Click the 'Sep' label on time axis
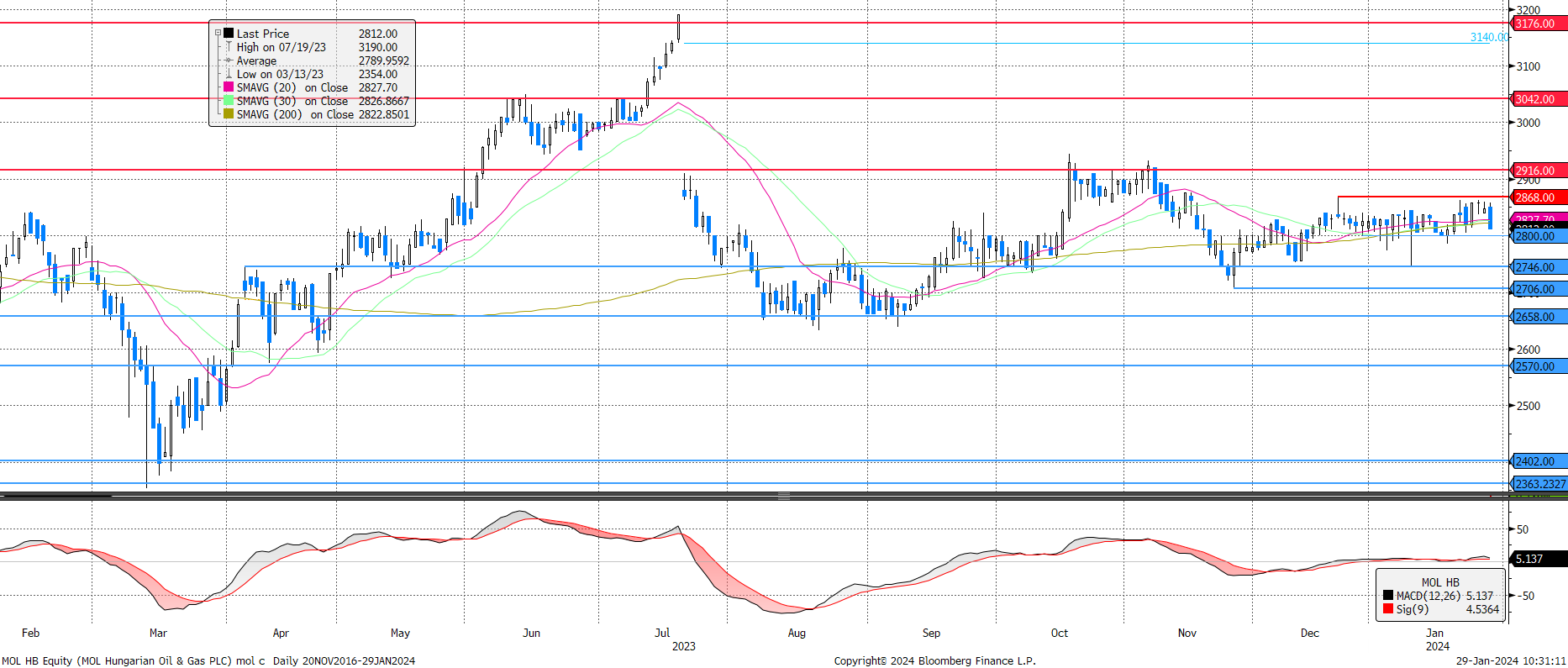Viewport: 1568px width, 668px height. pyautogui.click(x=931, y=633)
